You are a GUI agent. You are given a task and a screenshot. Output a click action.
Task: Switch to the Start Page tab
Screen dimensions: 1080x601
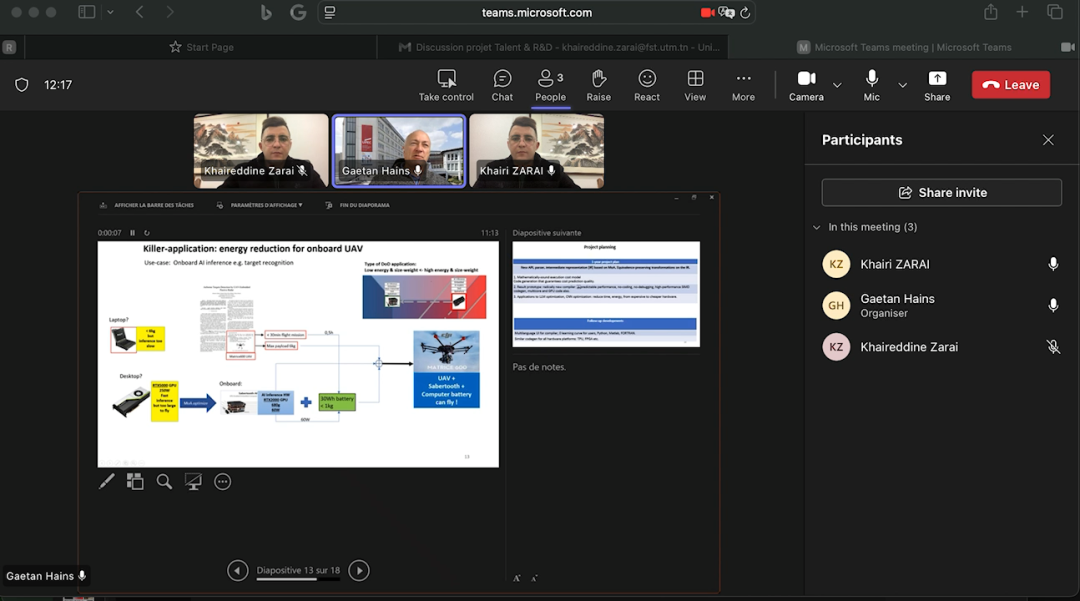point(201,47)
